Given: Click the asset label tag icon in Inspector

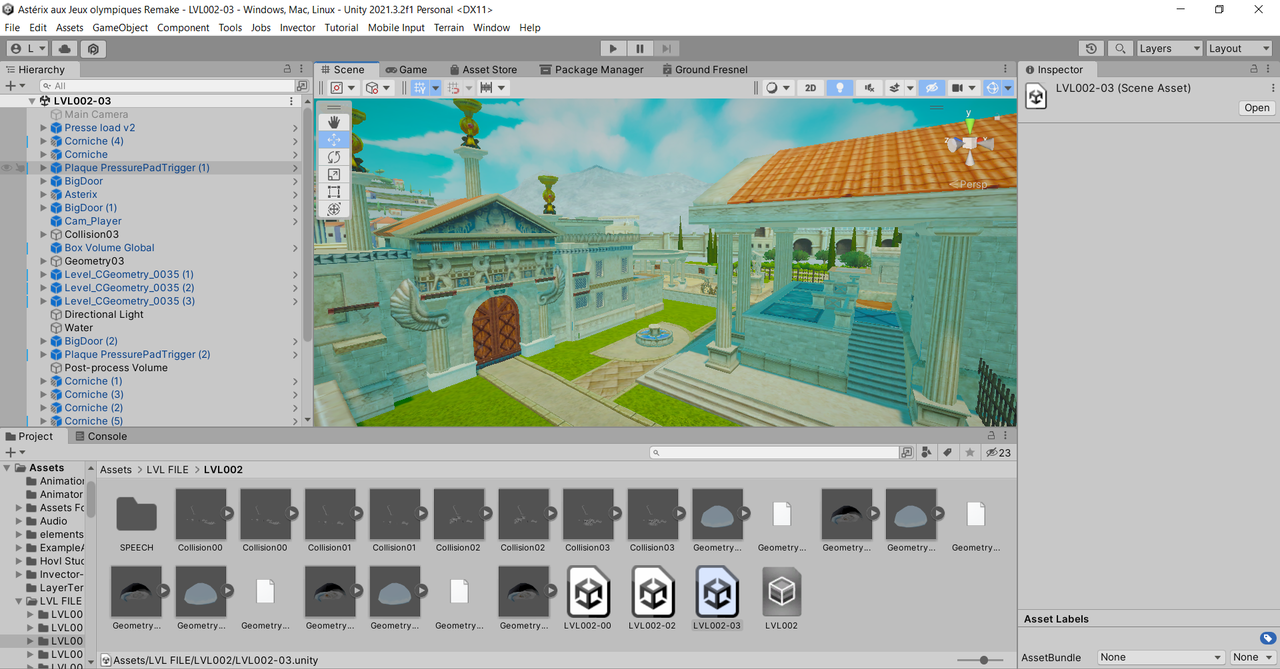Looking at the screenshot, I should (1267, 638).
